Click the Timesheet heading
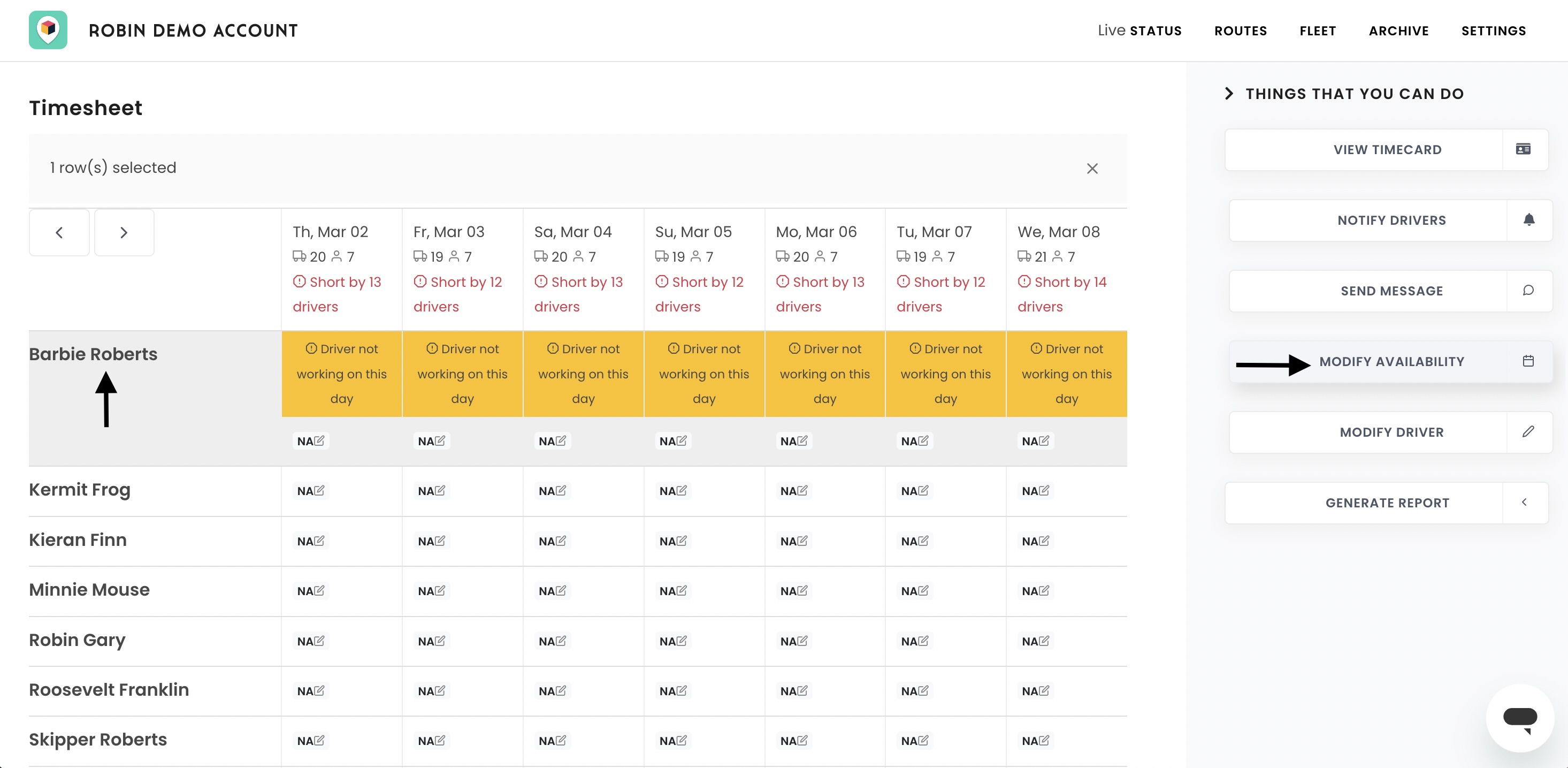This screenshot has height=768, width=1568. [86, 108]
